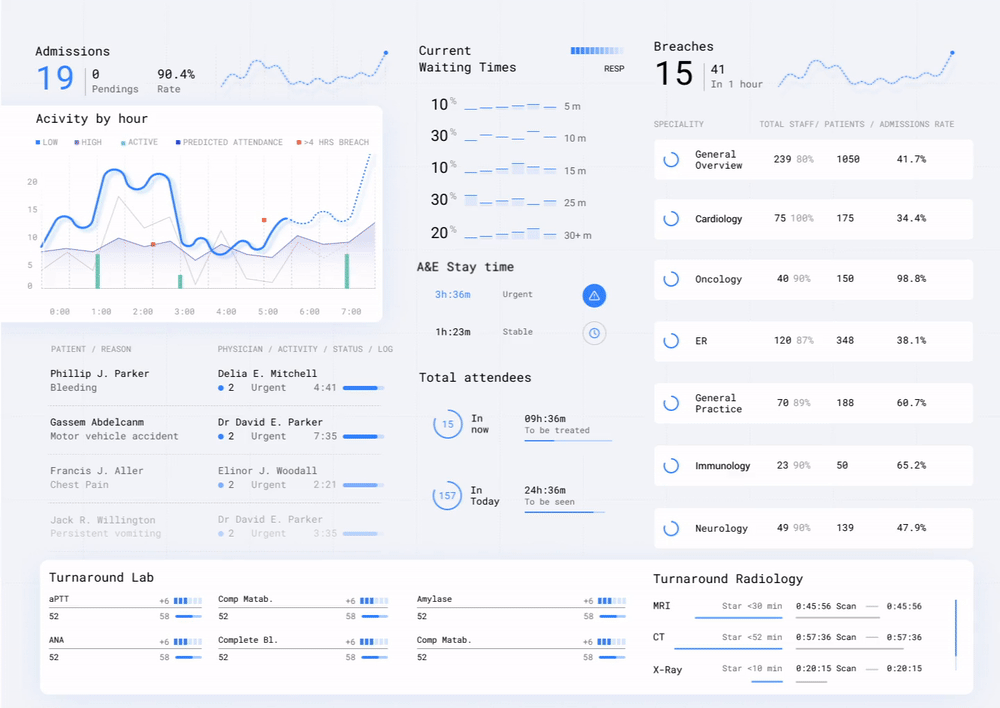
Task: Click the Urgent warning triangle icon
Action: pos(594,295)
